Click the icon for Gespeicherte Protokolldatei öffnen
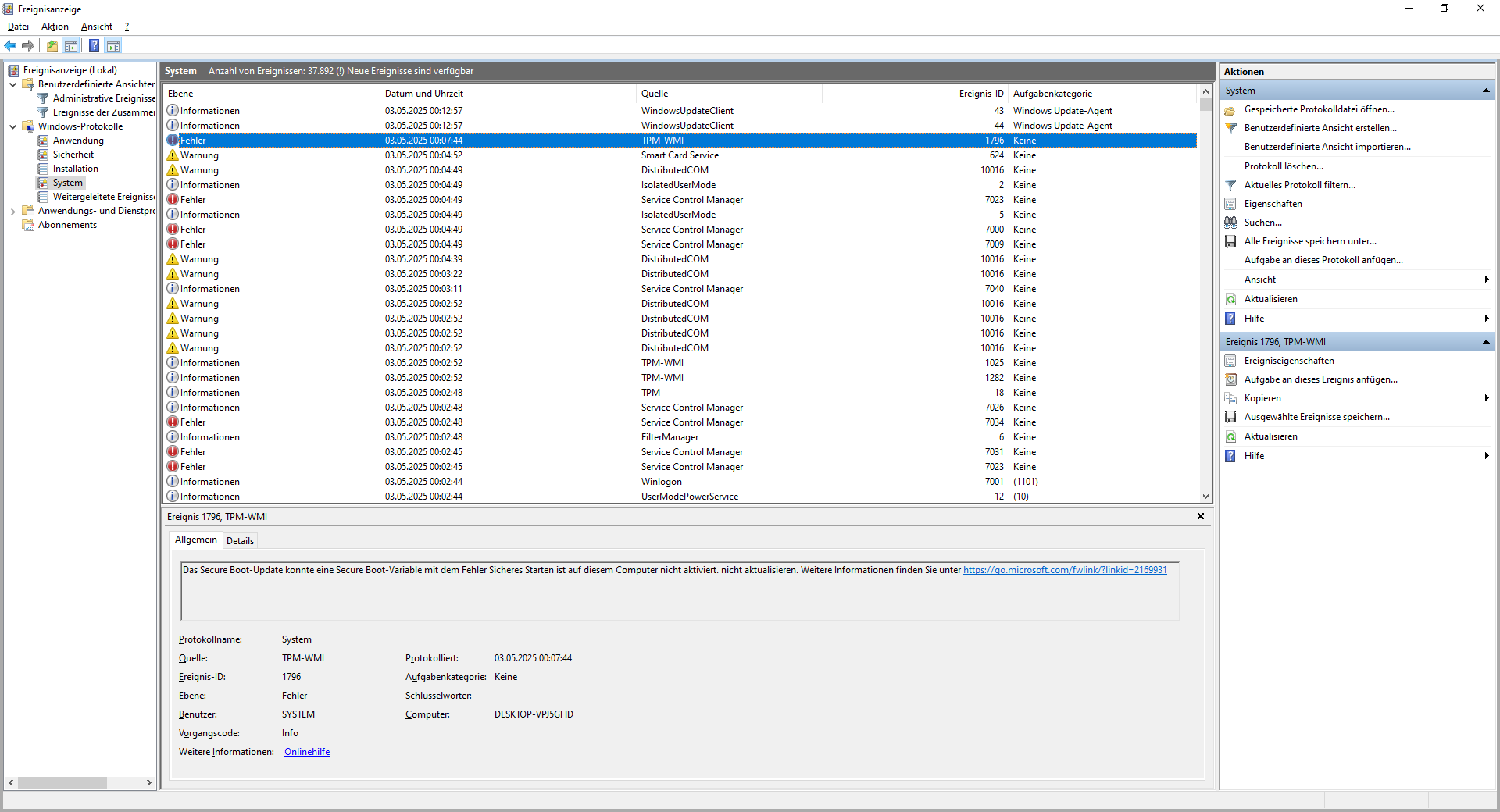Screen dimensions: 1500x812 [1230, 109]
